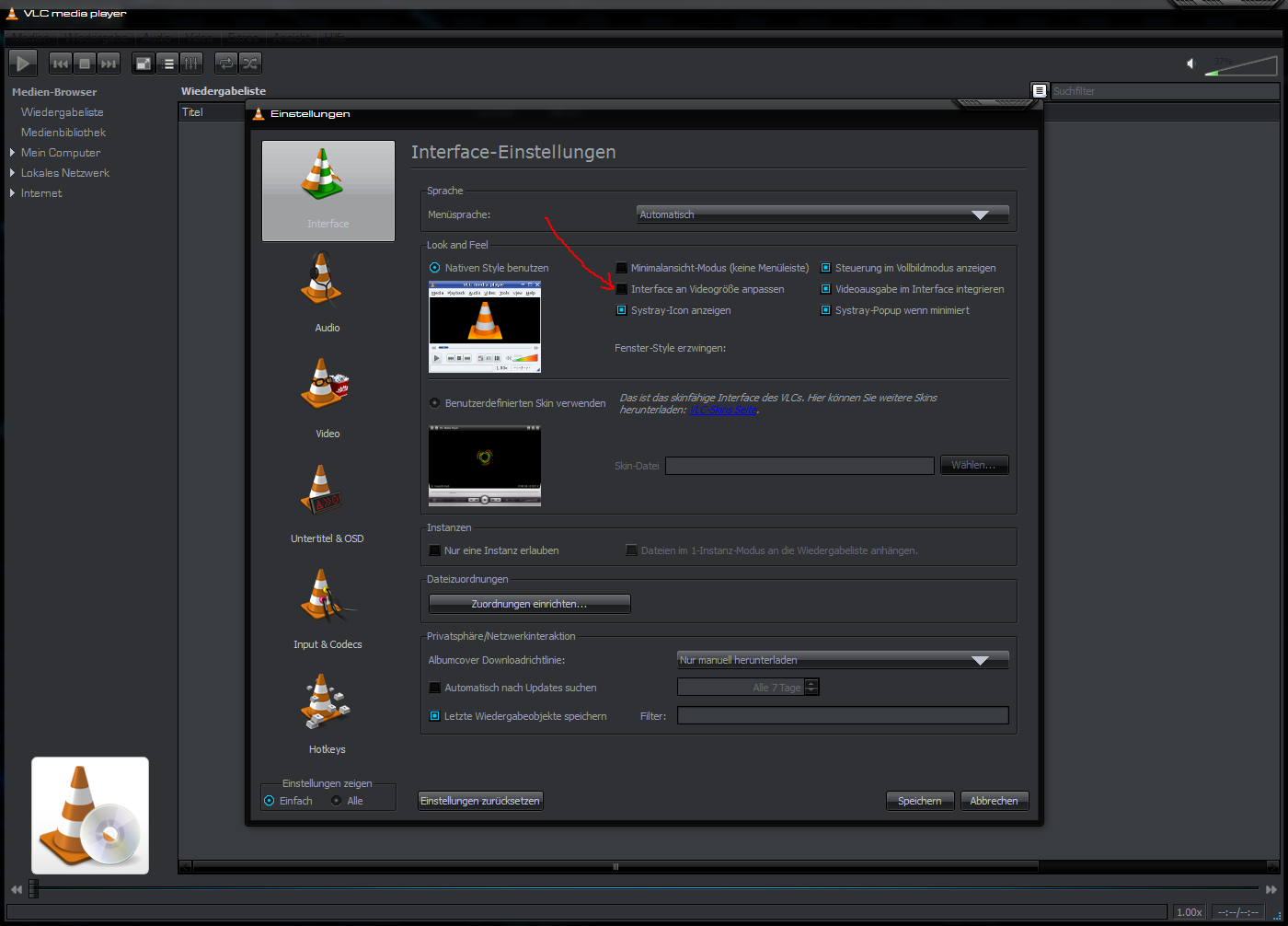Screen dimensions: 1288x926
Task: Open the VLC skins site link
Action: point(724,411)
